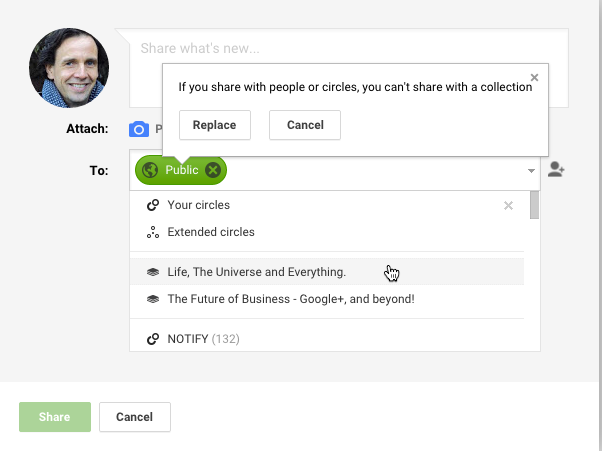
Task: Select Extended circles option
Action: (x=327, y=232)
